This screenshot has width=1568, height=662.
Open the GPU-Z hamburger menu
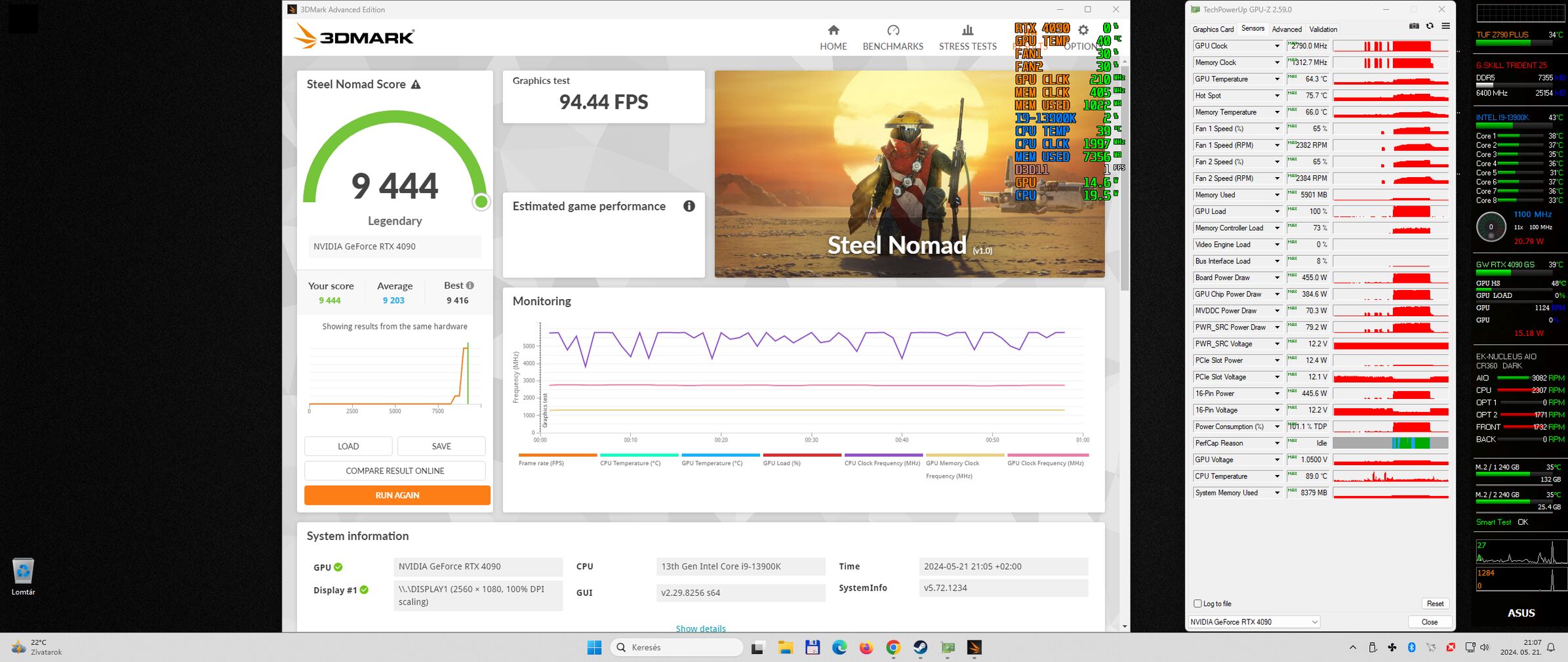point(1445,26)
